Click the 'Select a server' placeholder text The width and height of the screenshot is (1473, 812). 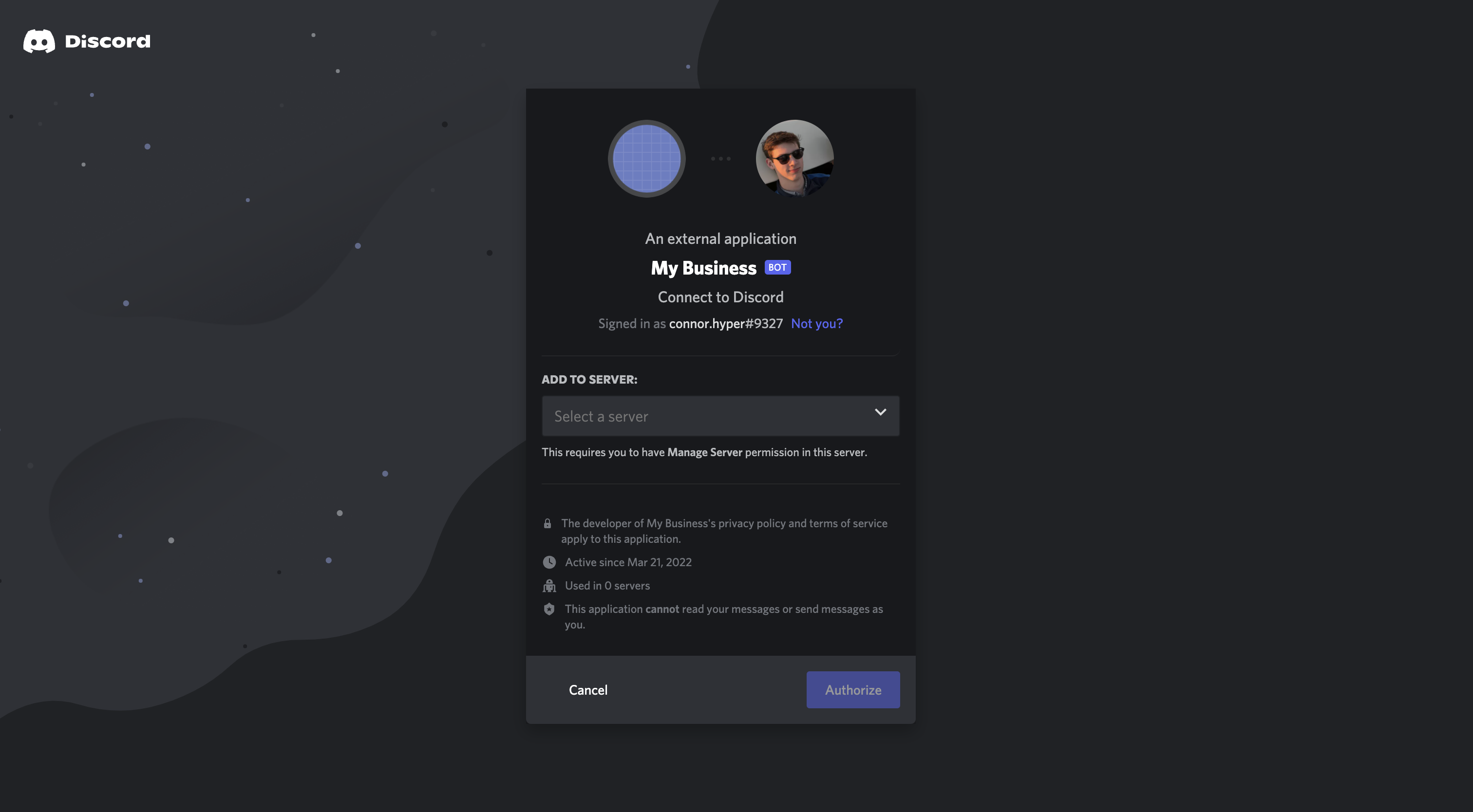coord(601,417)
